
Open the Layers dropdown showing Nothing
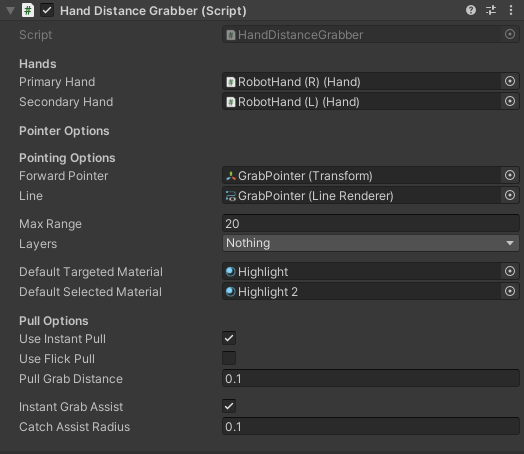[371, 243]
